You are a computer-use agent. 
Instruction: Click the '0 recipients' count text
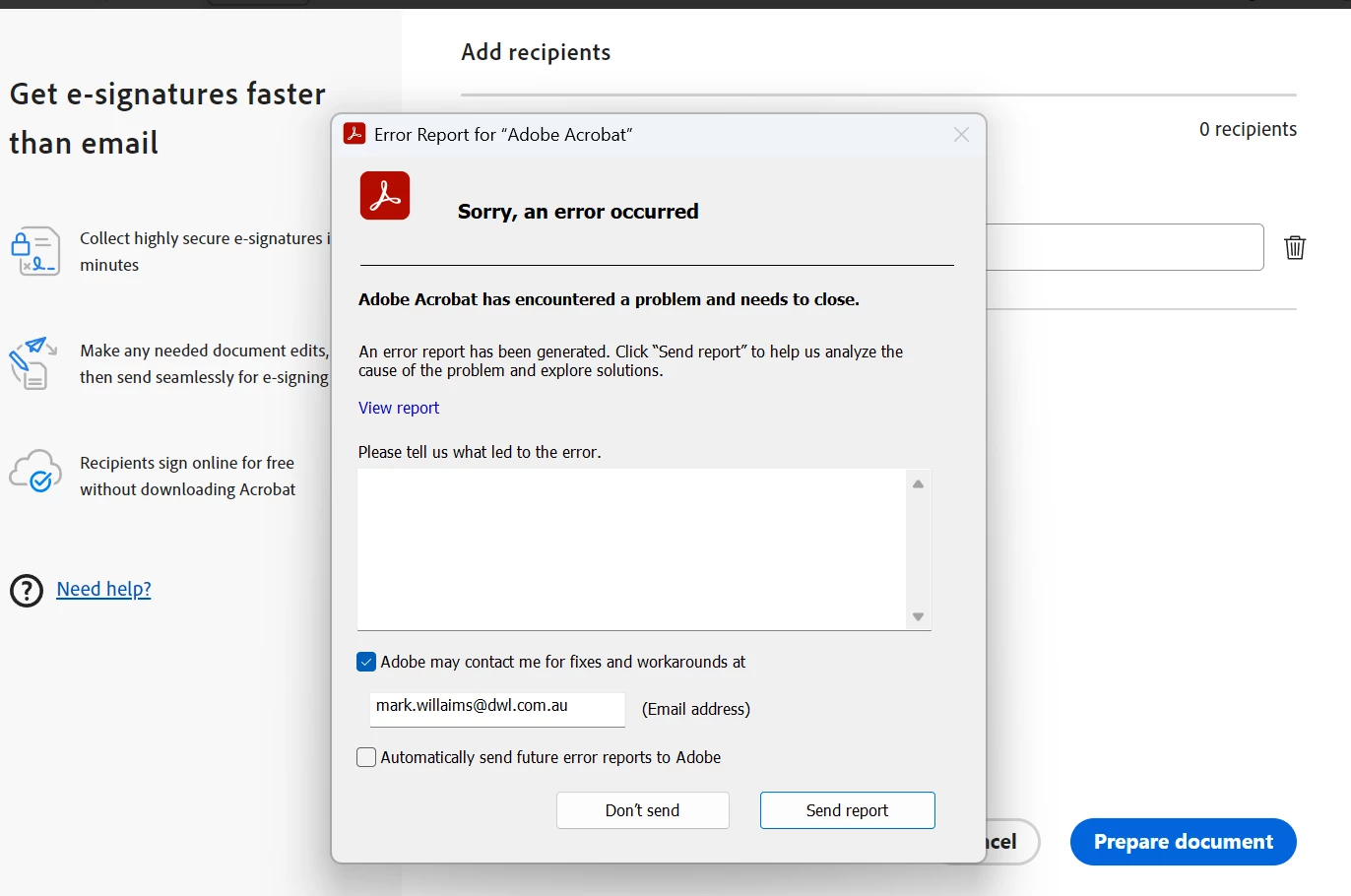[x=1248, y=129]
